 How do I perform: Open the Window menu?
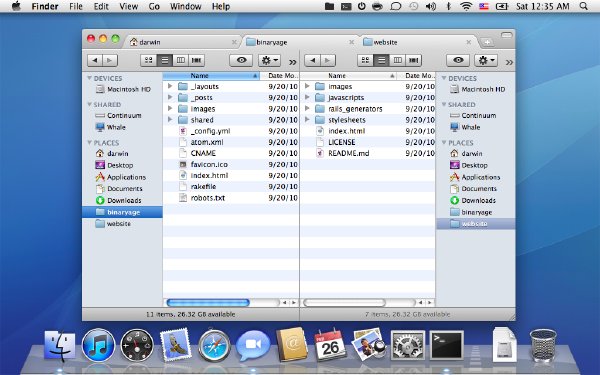pos(186,6)
